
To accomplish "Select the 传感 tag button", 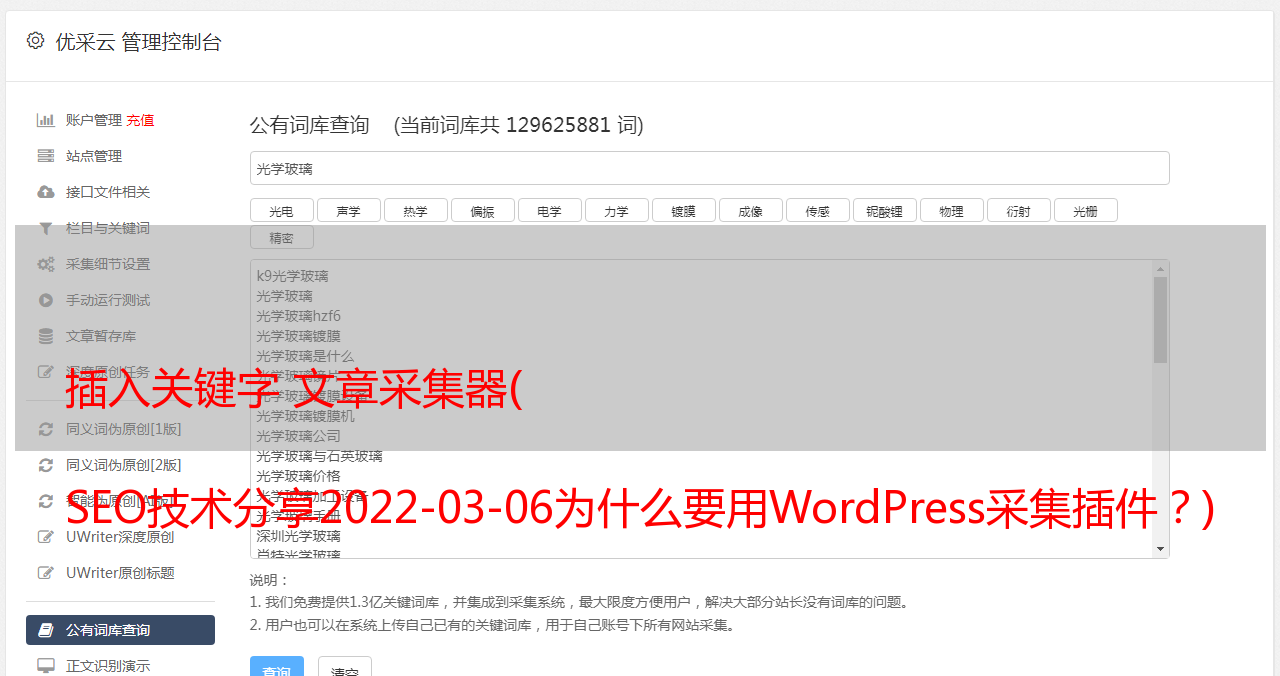I will 817,210.
